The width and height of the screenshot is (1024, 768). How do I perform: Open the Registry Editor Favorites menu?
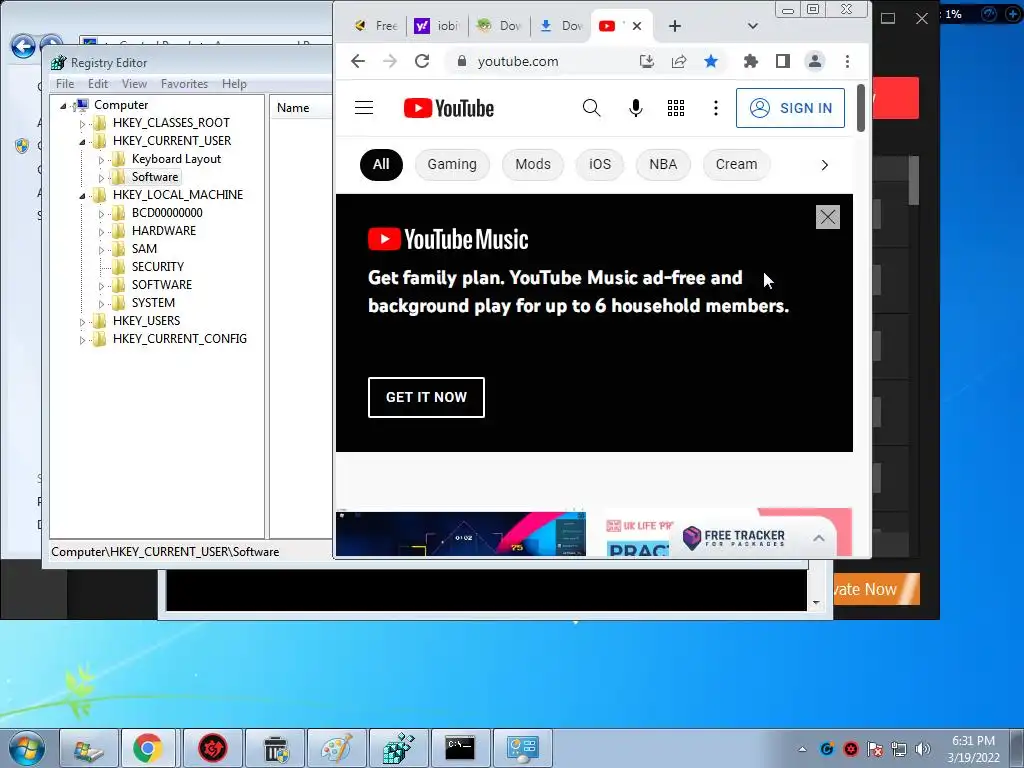(184, 84)
